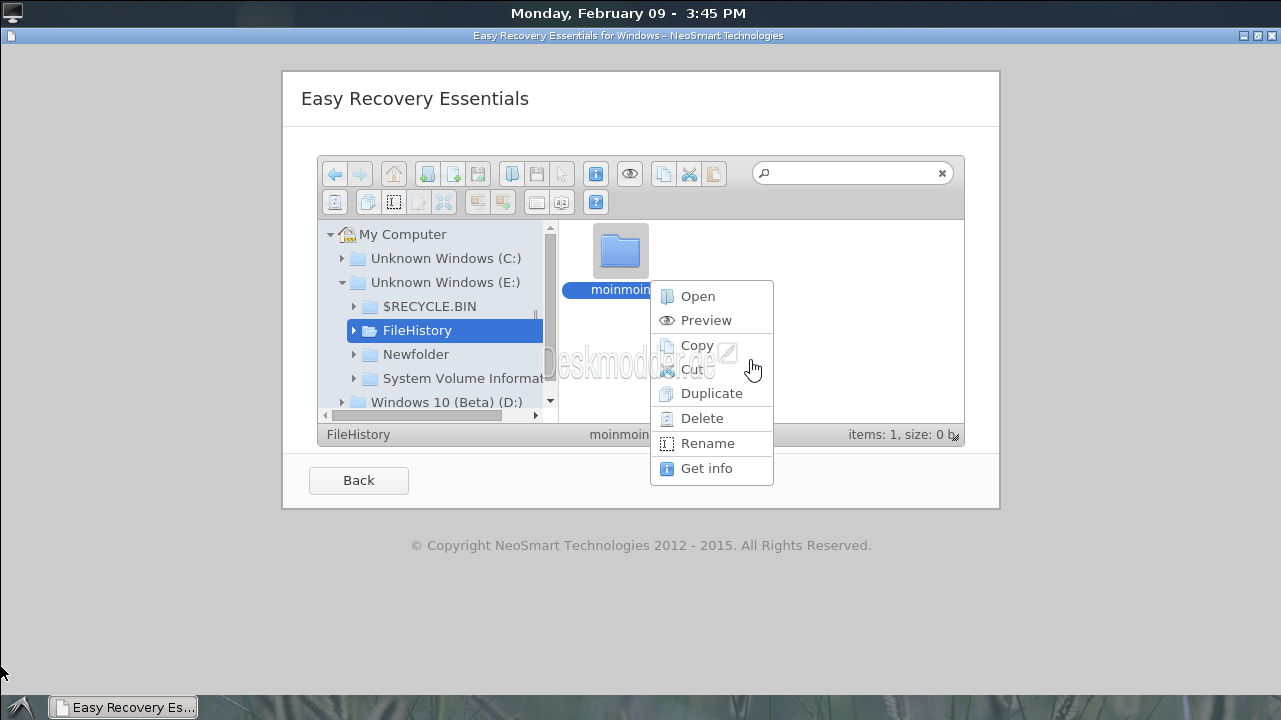Choose Open from the context menu

[x=711, y=296]
